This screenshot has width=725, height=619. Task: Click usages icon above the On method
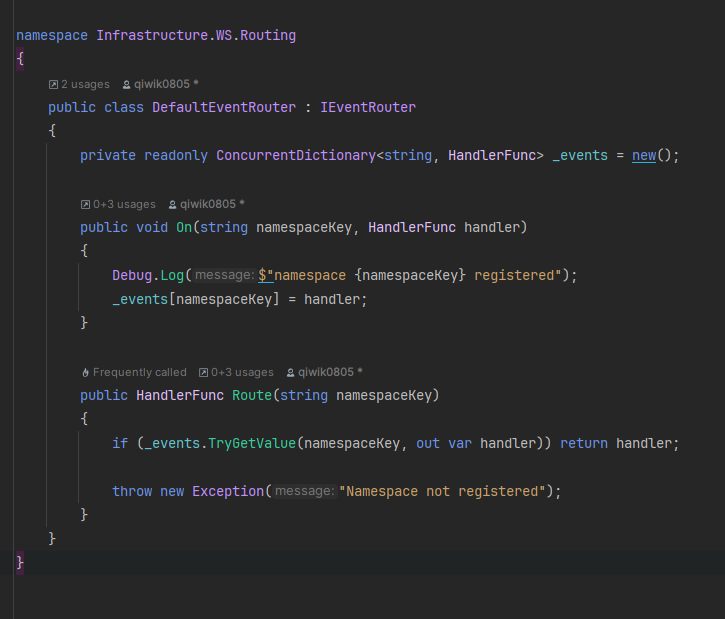pyautogui.click(x=86, y=204)
